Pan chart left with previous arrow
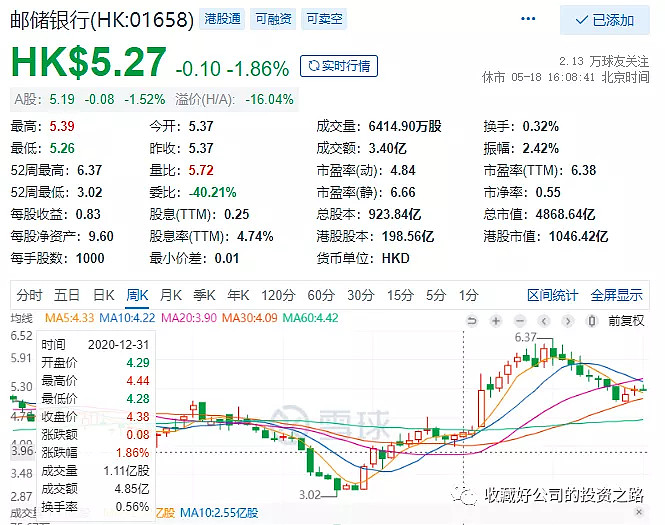Image resolution: width=665 pixels, height=525 pixels. point(545,321)
